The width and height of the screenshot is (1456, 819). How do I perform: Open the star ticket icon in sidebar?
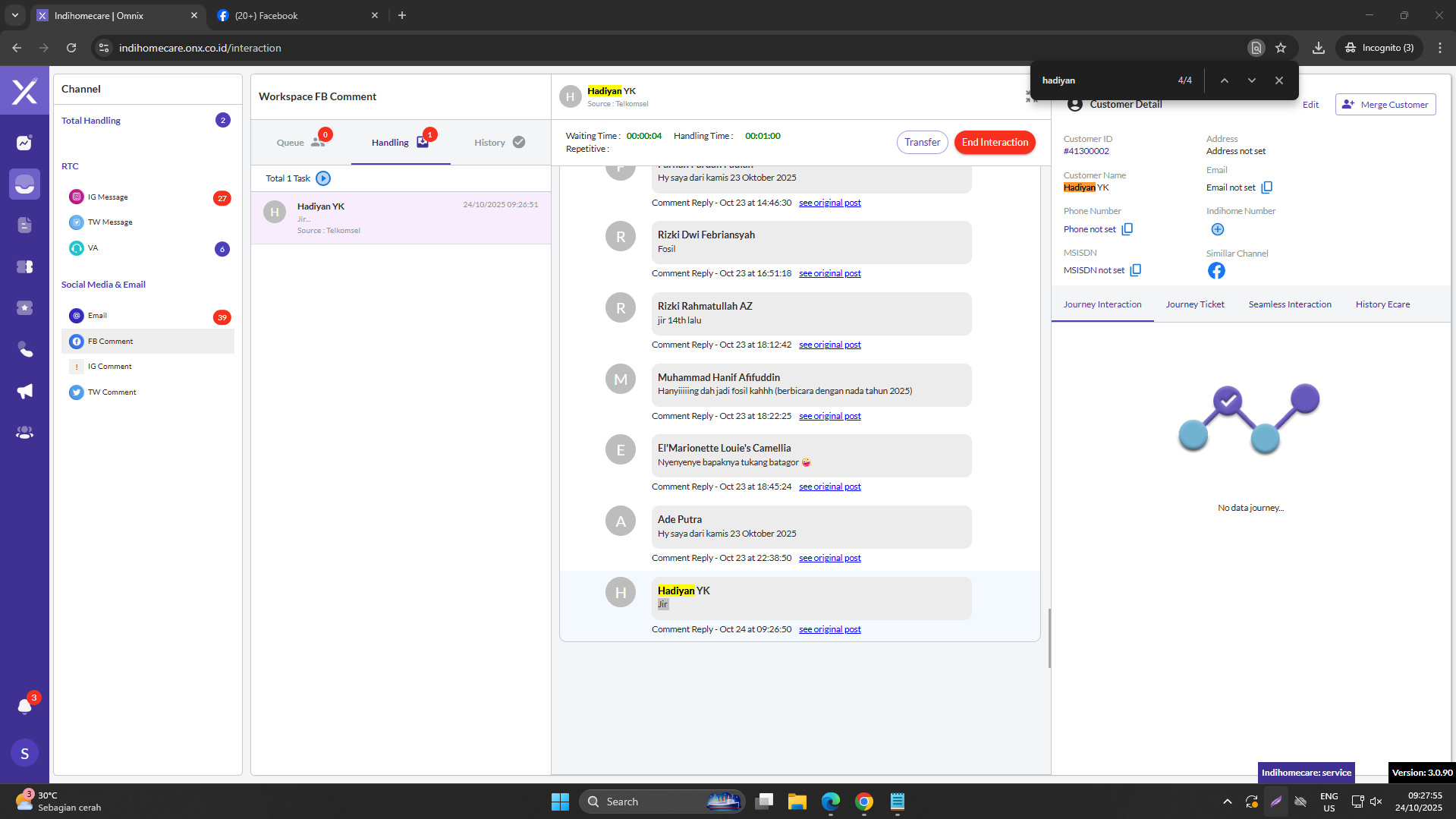[24, 308]
